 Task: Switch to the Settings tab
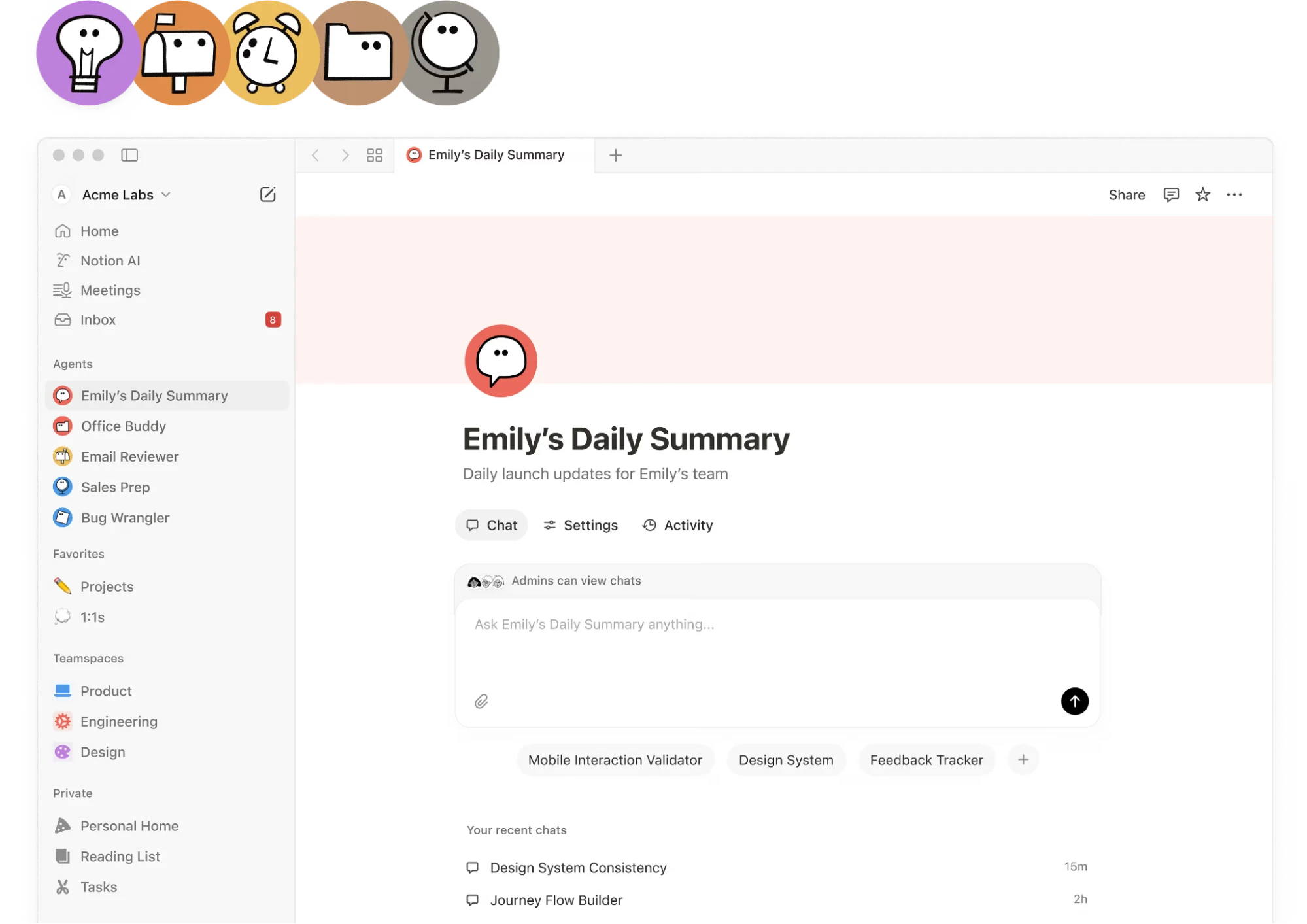pos(580,524)
